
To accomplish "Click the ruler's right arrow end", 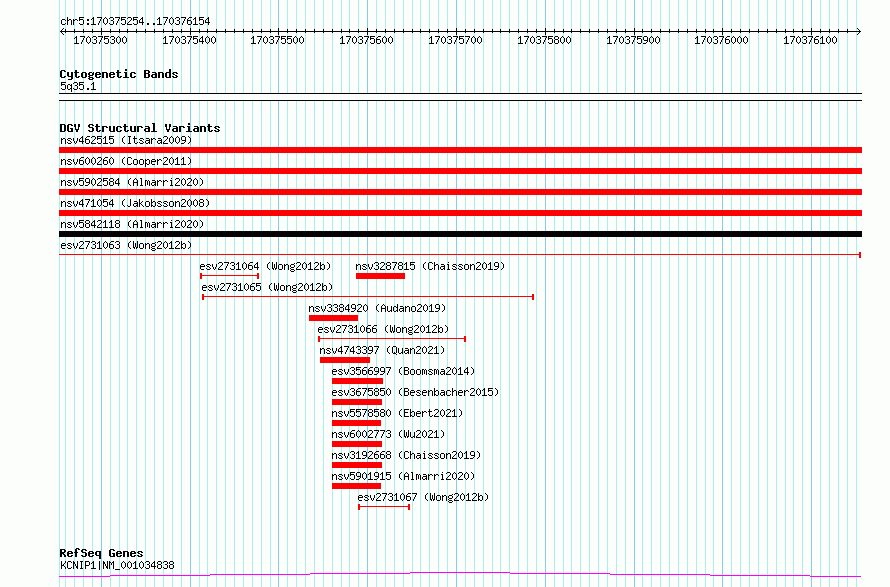I will click(859, 32).
